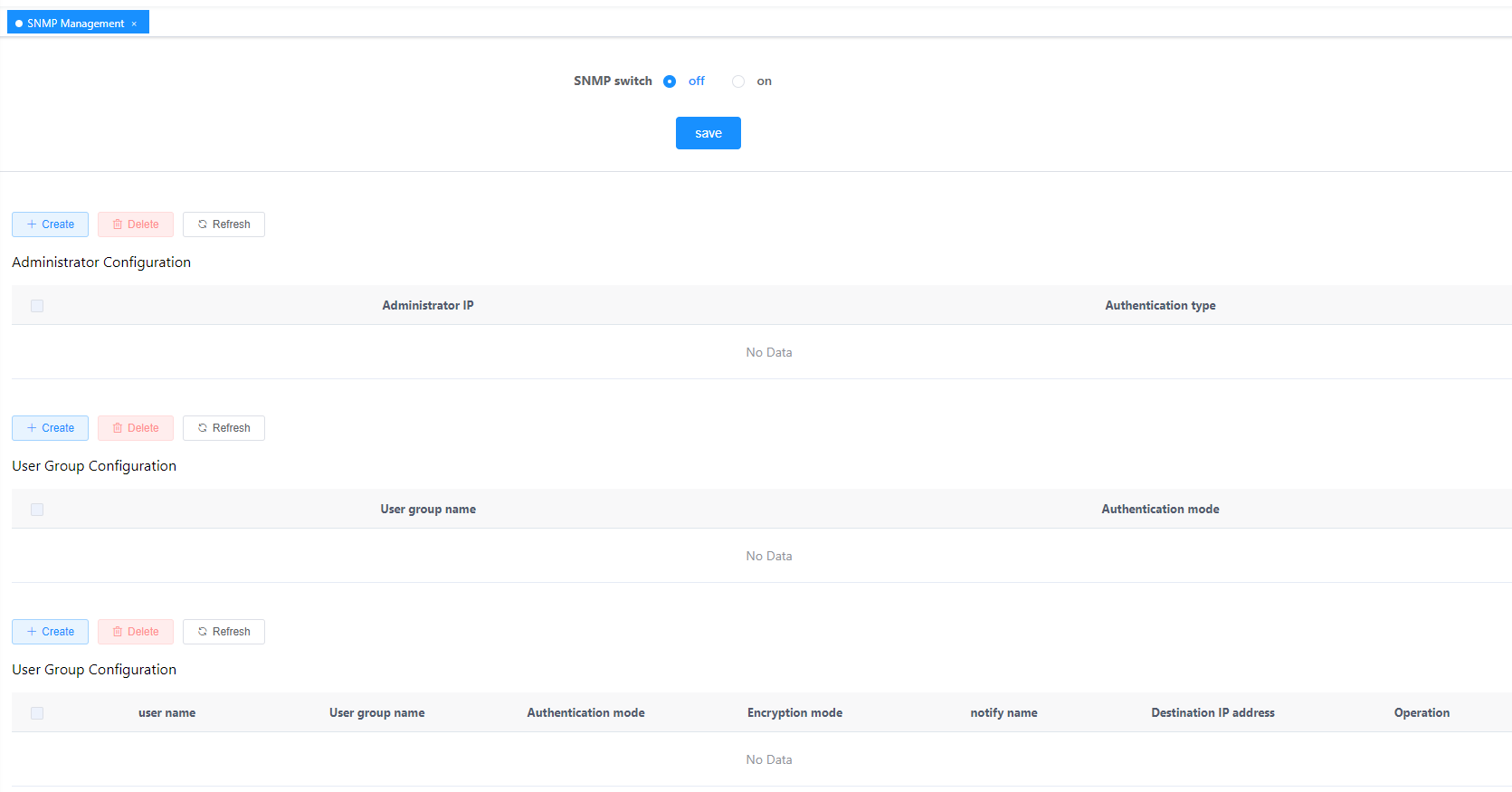The width and height of the screenshot is (1512, 792).
Task: Click "No Data" in the Administrator IP table
Action: click(769, 353)
